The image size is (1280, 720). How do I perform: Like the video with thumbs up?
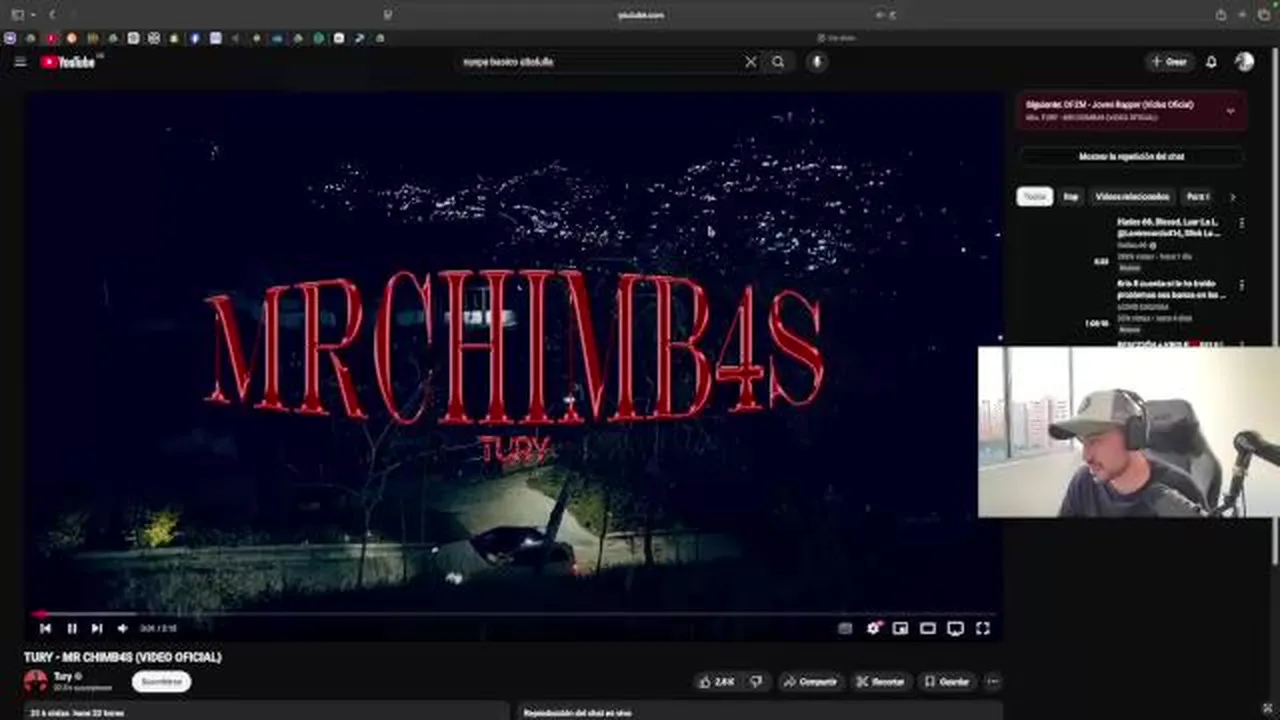pos(717,682)
